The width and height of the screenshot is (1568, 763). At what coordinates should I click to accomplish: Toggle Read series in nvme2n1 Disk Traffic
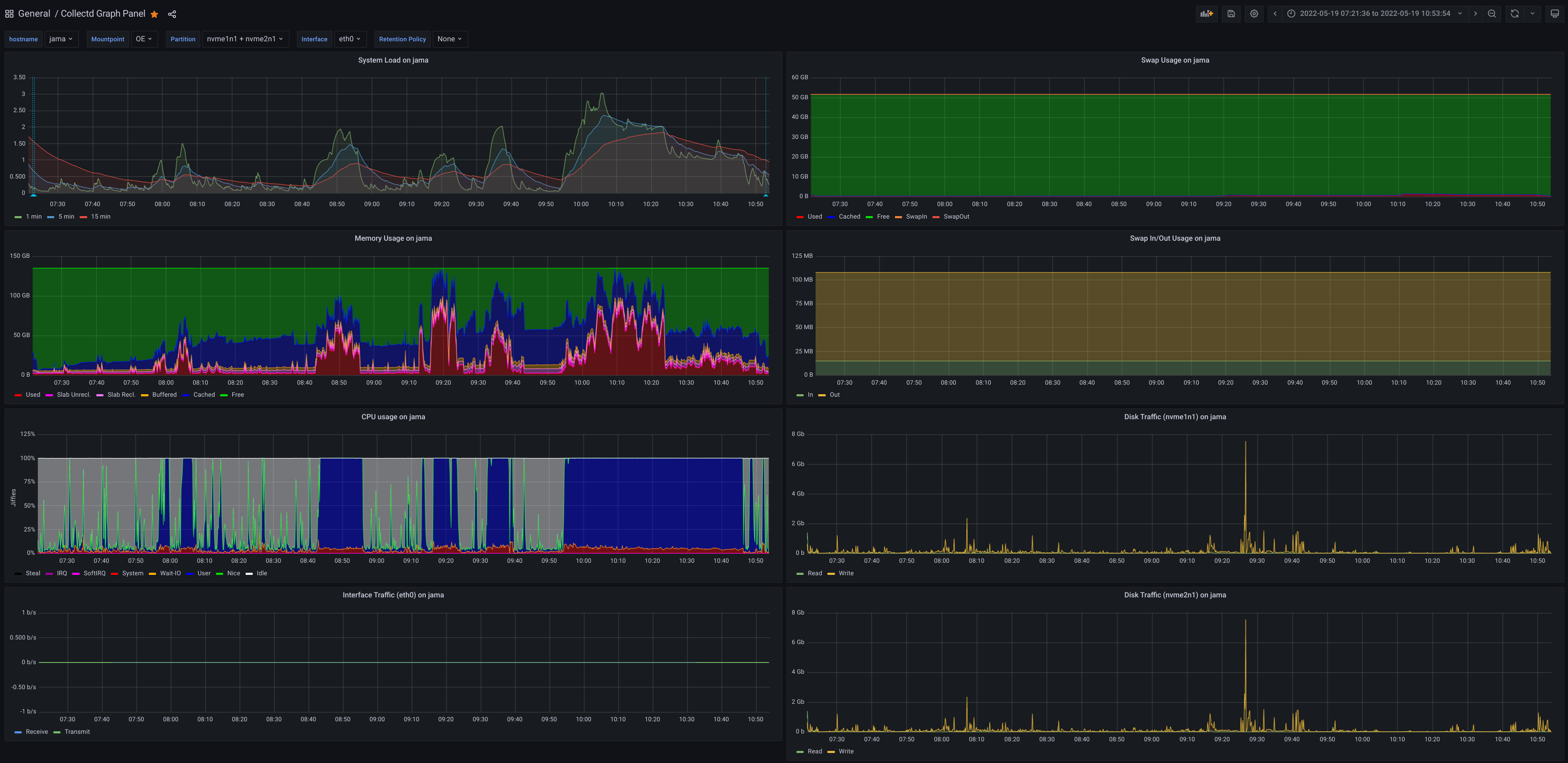click(x=814, y=751)
